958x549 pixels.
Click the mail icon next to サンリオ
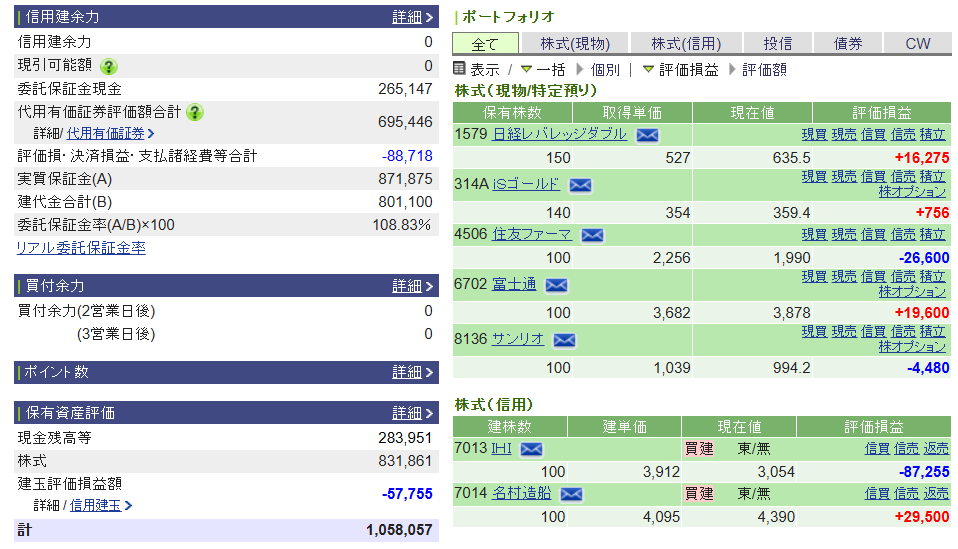click(564, 340)
